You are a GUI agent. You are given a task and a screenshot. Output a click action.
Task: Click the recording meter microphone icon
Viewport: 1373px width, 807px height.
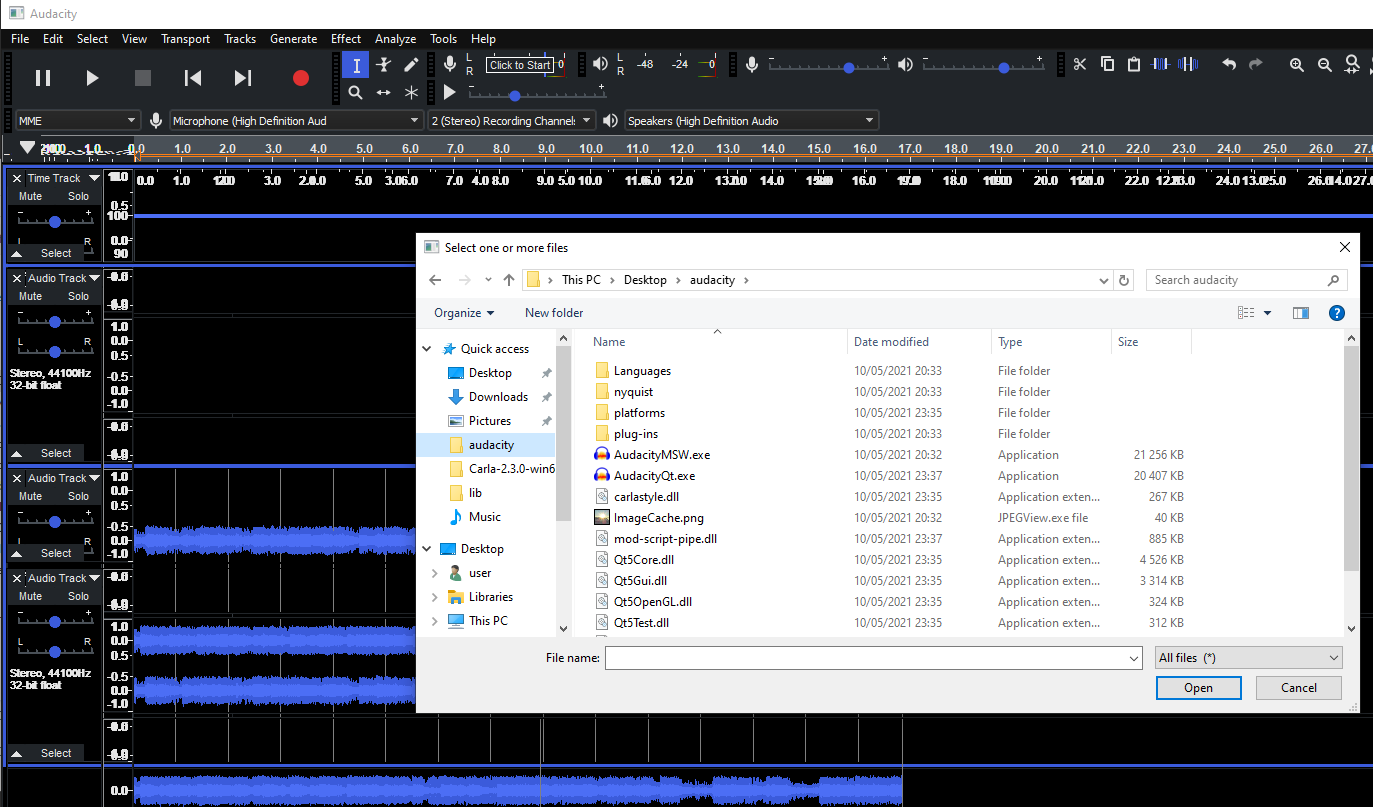[450, 65]
